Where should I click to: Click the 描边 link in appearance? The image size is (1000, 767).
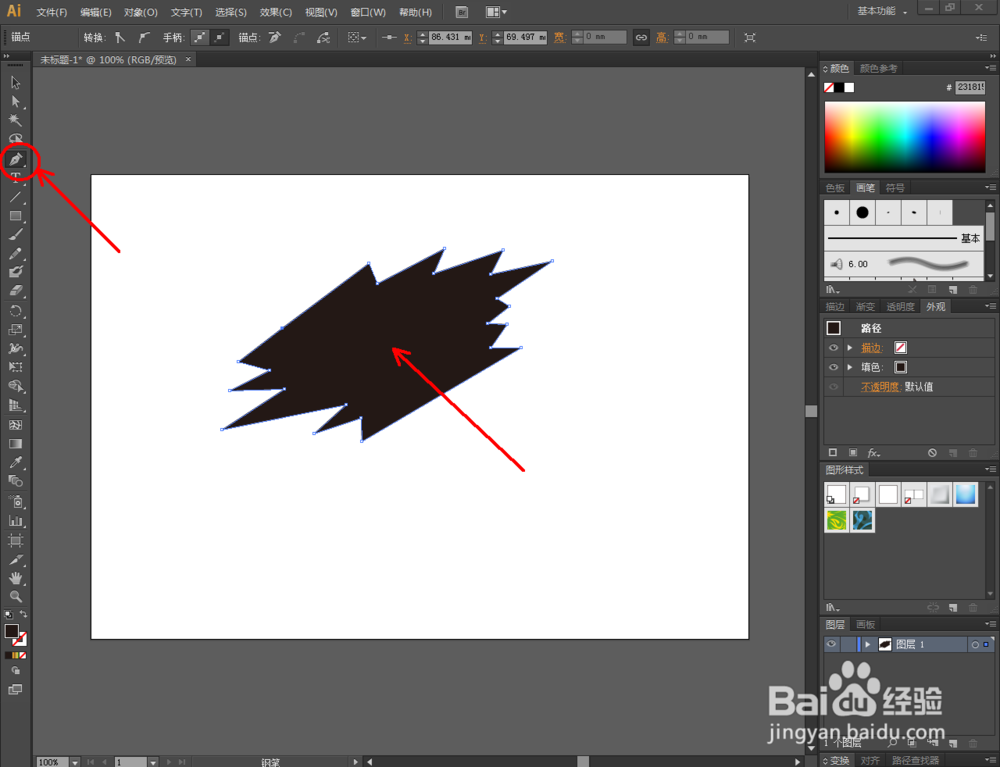tap(872, 347)
